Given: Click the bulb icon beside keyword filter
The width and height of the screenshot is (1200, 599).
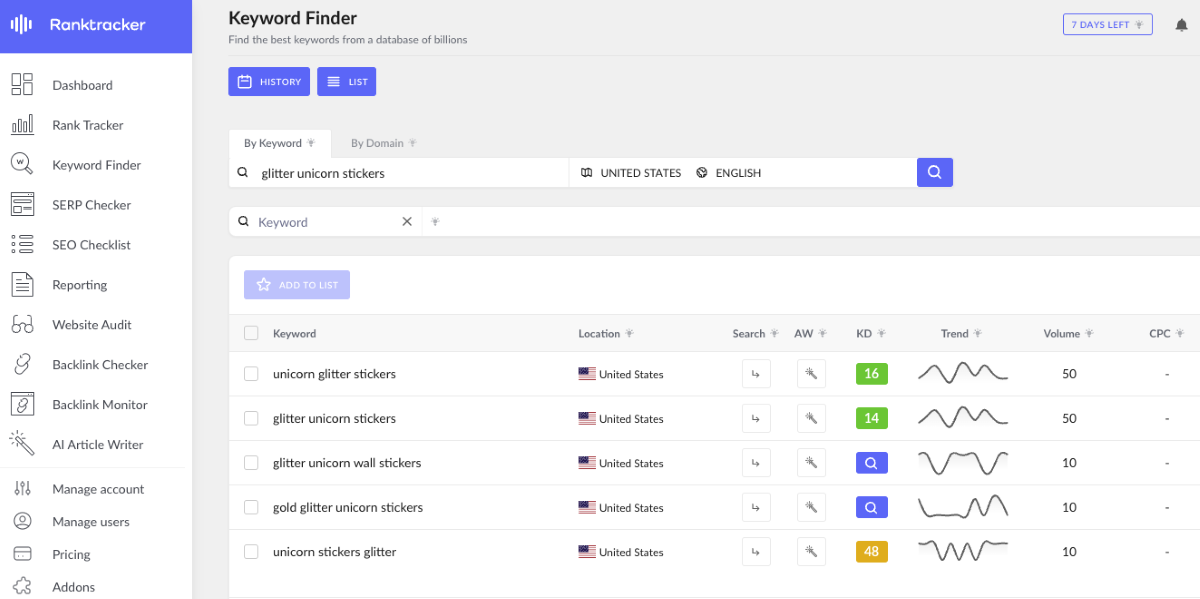Looking at the screenshot, I should click(x=436, y=222).
